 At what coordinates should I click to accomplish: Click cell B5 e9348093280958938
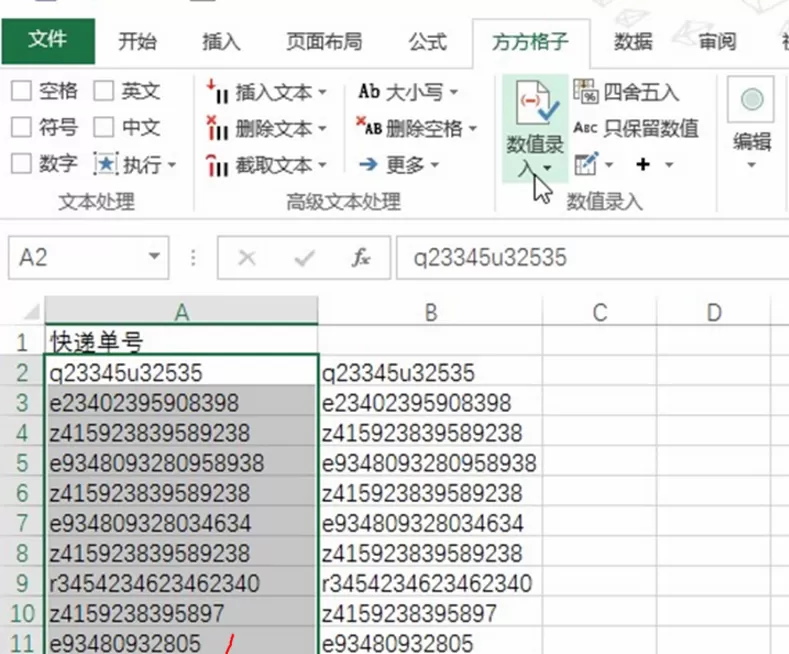pyautogui.click(x=431, y=463)
